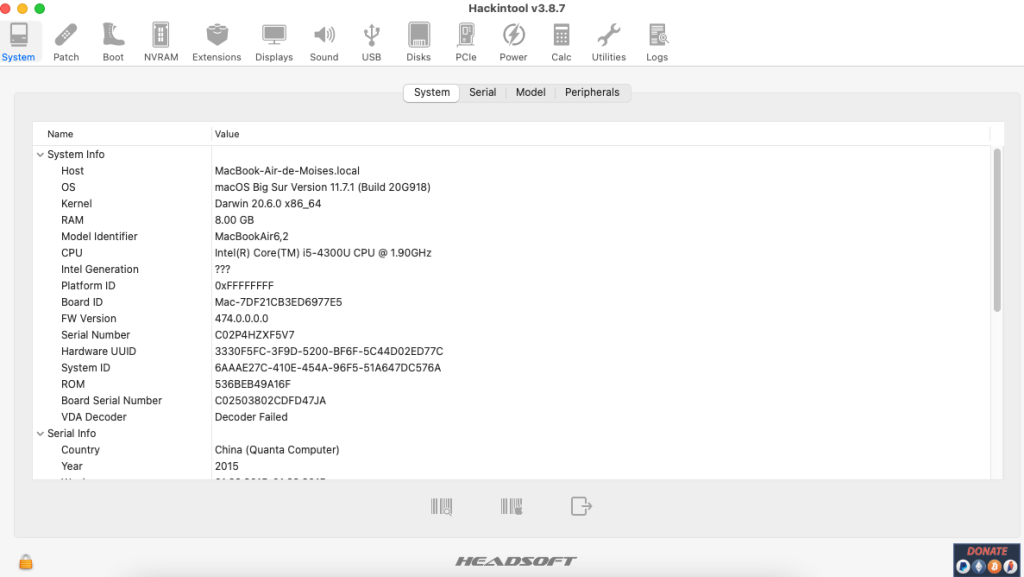Image resolution: width=1024 pixels, height=577 pixels.
Task: Open the Disks toolbar section
Action: (x=419, y=42)
